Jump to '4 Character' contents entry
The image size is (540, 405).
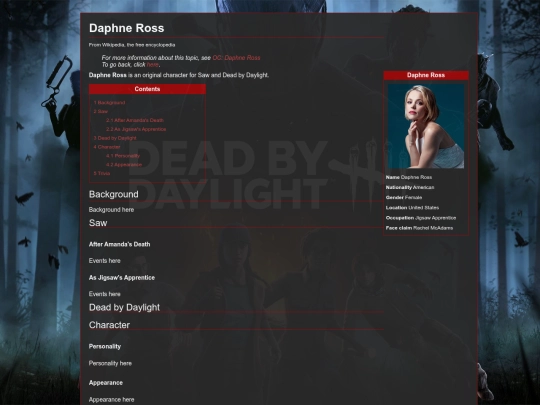pyautogui.click(x=107, y=147)
